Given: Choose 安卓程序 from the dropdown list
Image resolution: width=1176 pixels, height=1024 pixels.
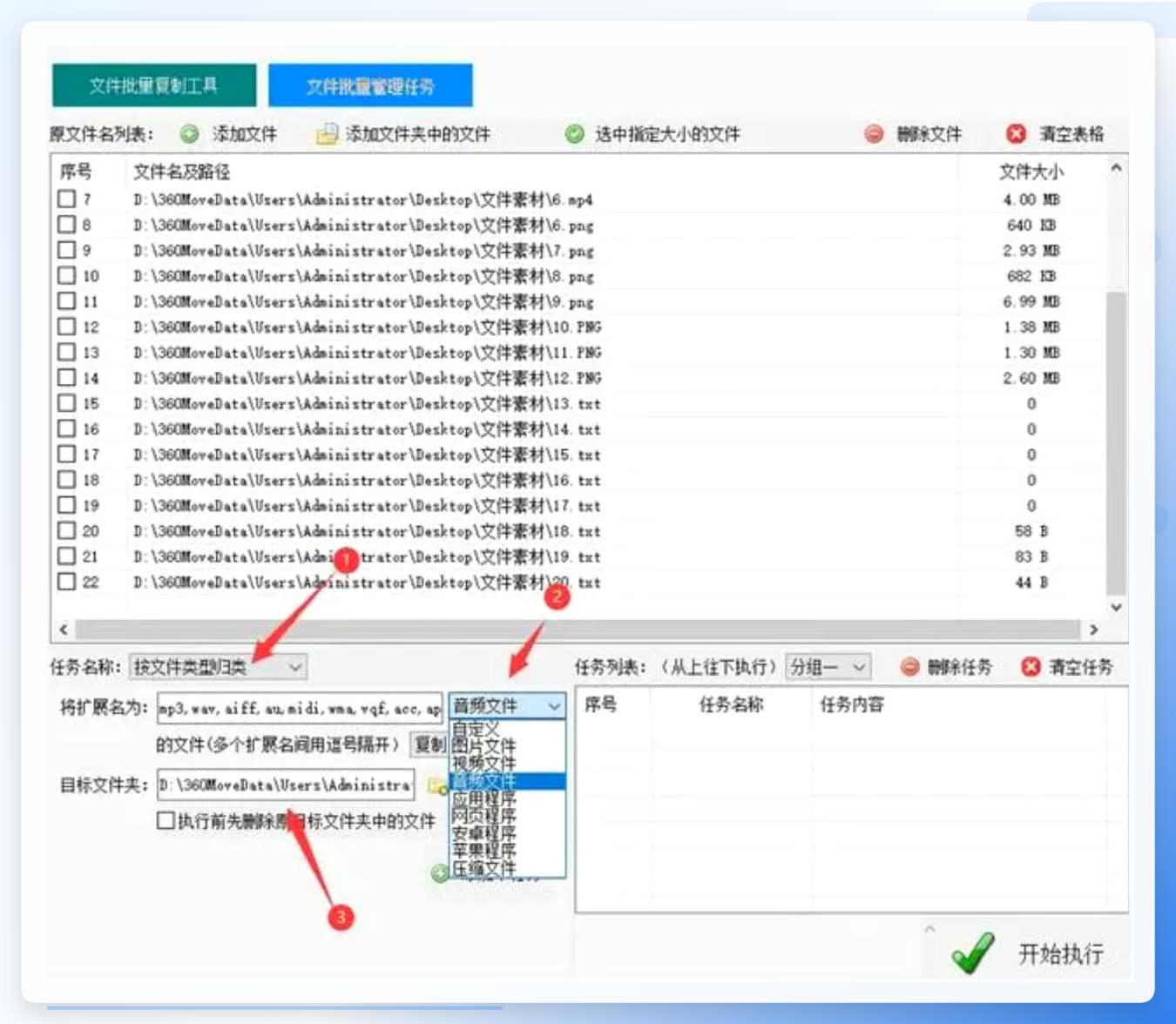Looking at the screenshot, I should point(507,833).
